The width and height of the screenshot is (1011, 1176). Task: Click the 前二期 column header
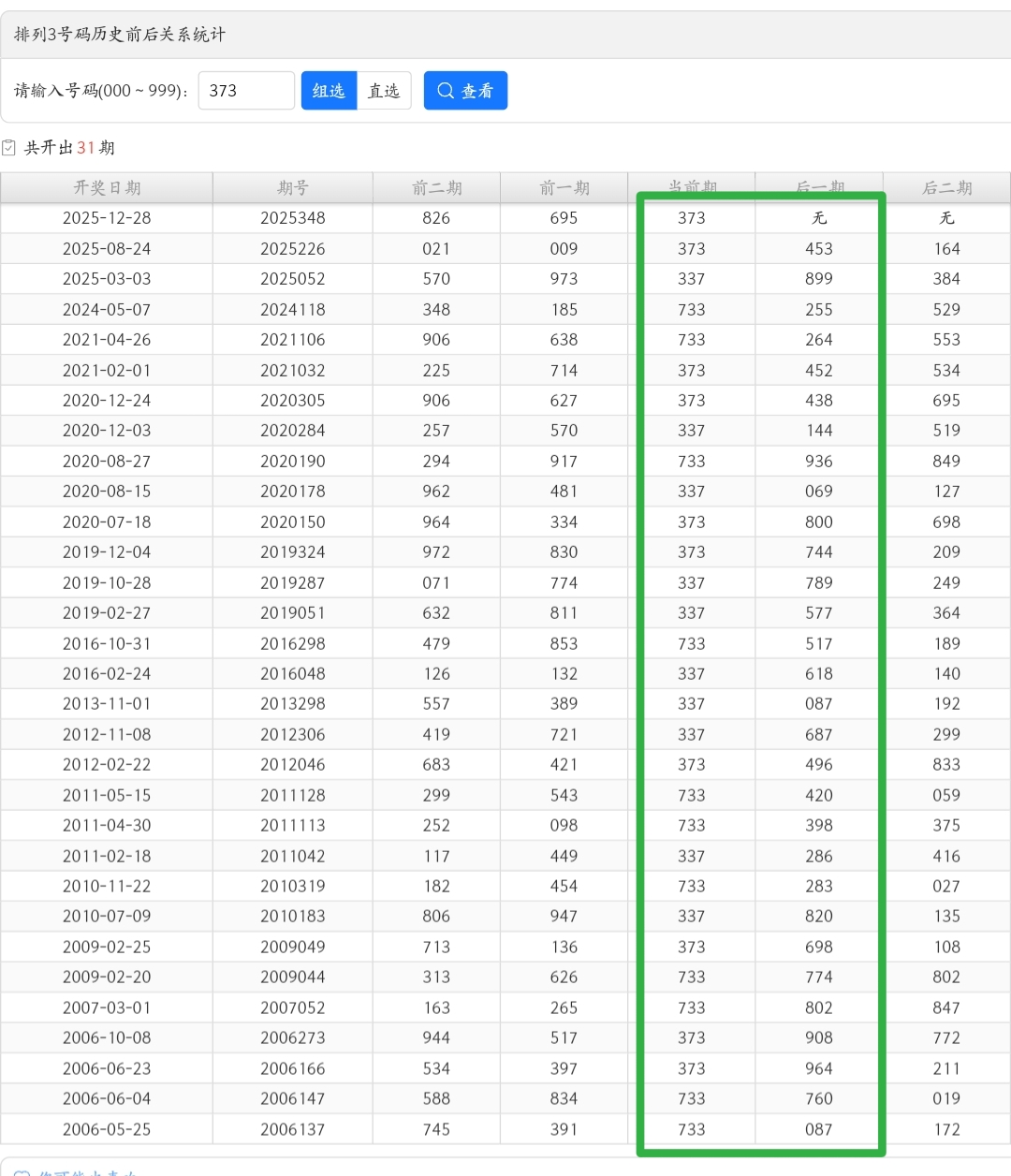click(x=436, y=188)
